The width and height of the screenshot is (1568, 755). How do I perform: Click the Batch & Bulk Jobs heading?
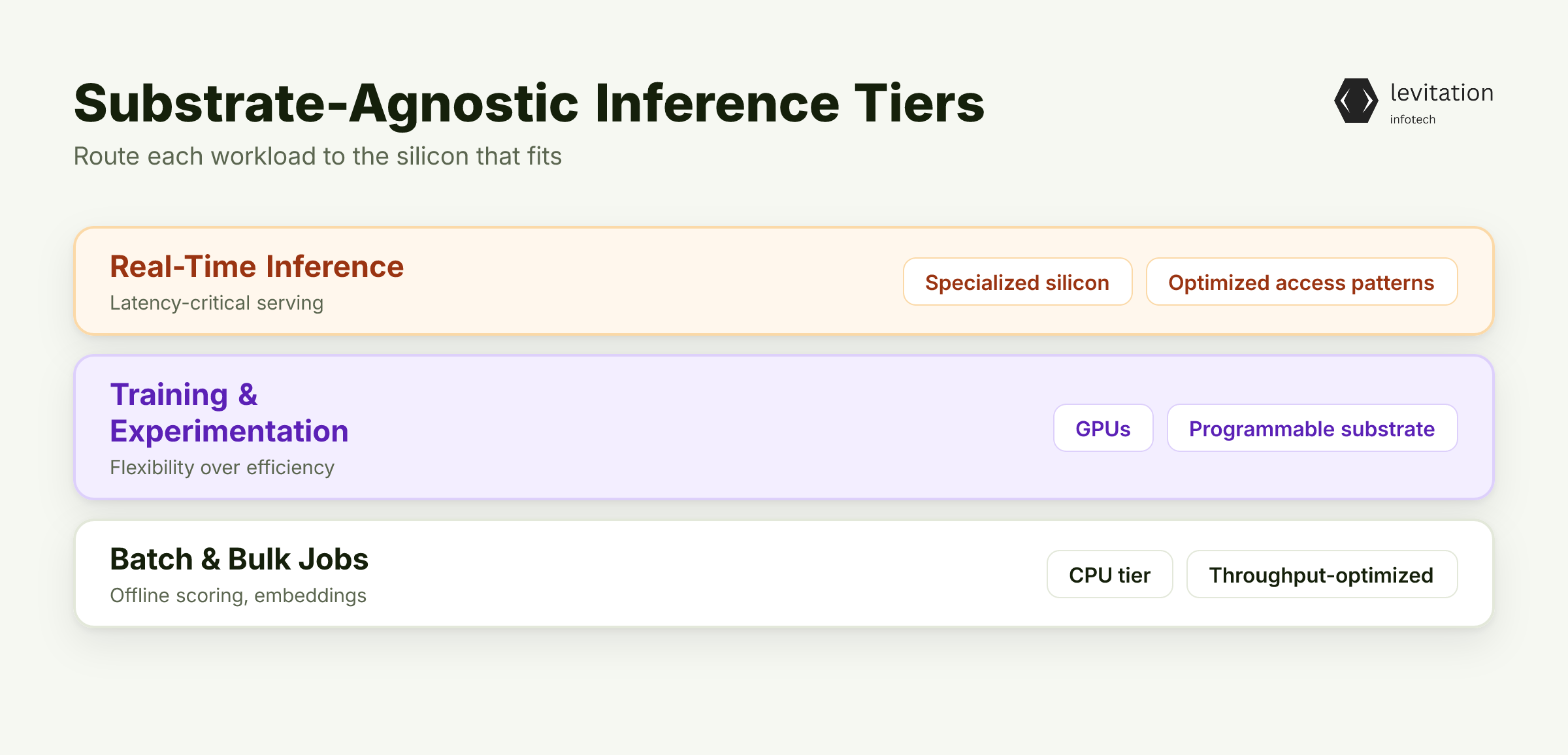pos(239,559)
